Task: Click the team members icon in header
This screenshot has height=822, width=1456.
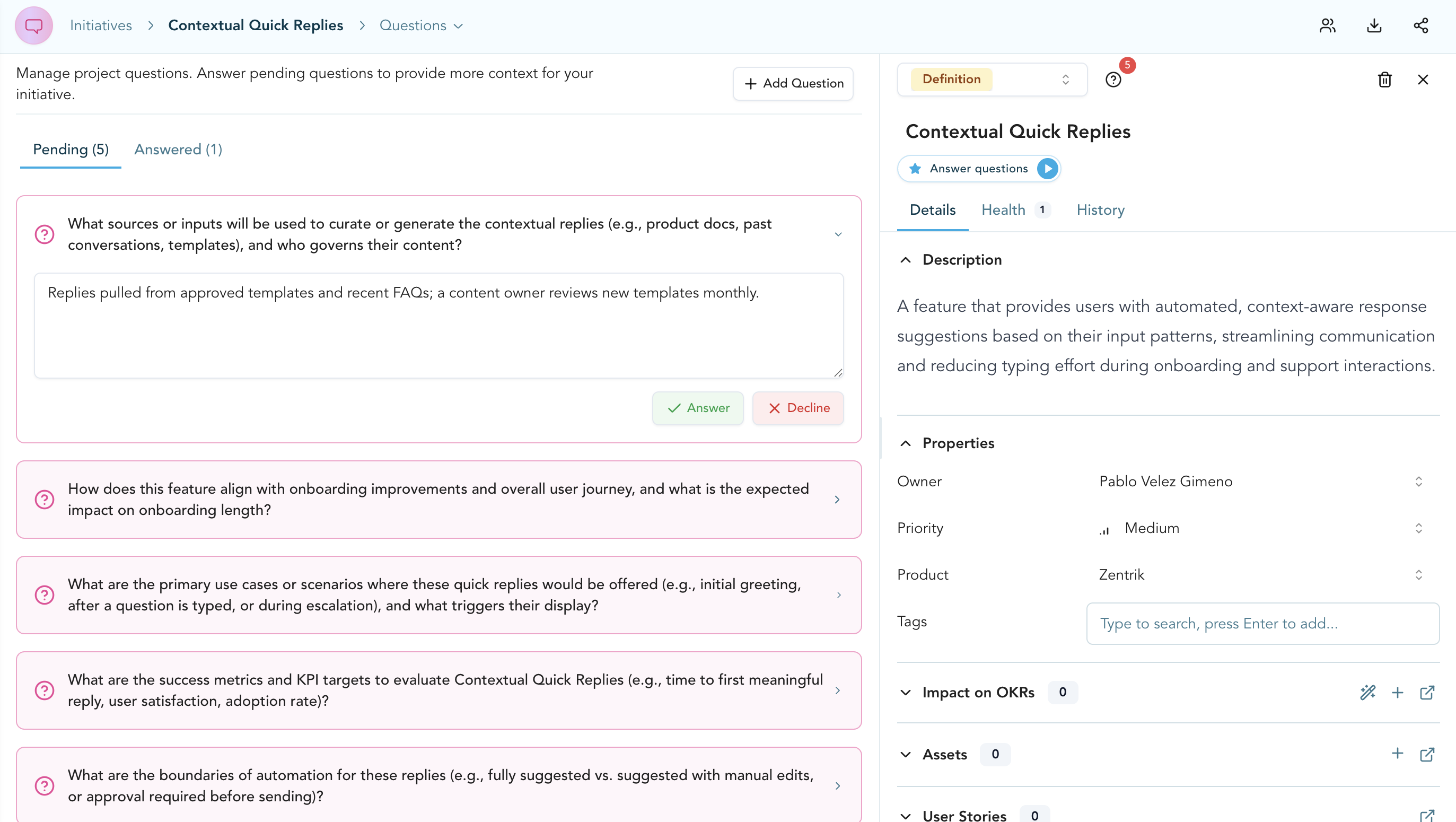Action: [1327, 25]
